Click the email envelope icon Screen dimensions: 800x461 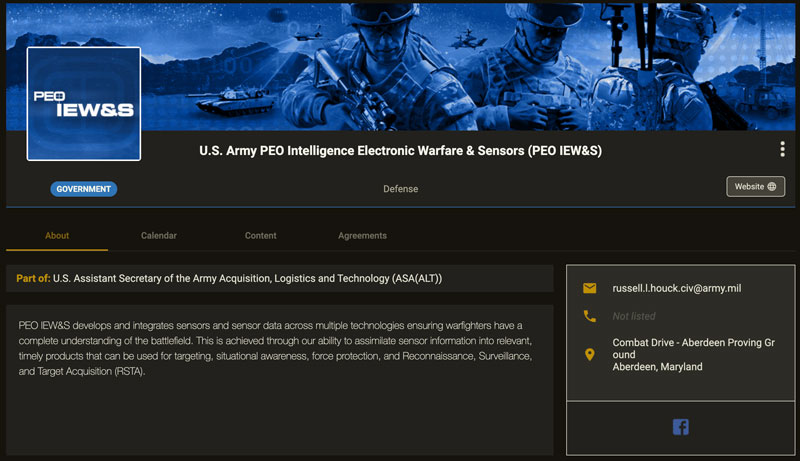pyautogui.click(x=589, y=288)
